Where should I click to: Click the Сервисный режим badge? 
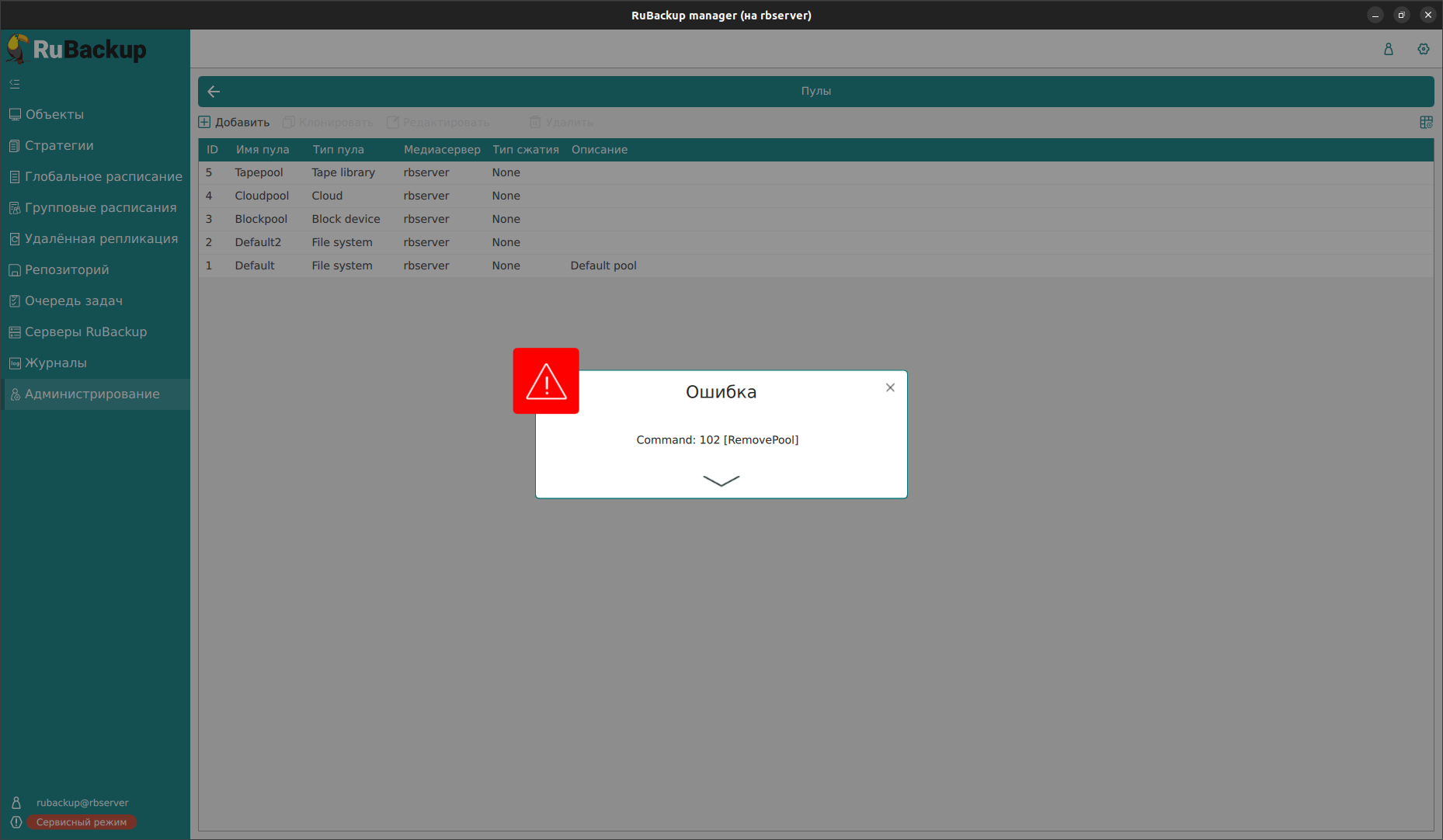(82, 822)
